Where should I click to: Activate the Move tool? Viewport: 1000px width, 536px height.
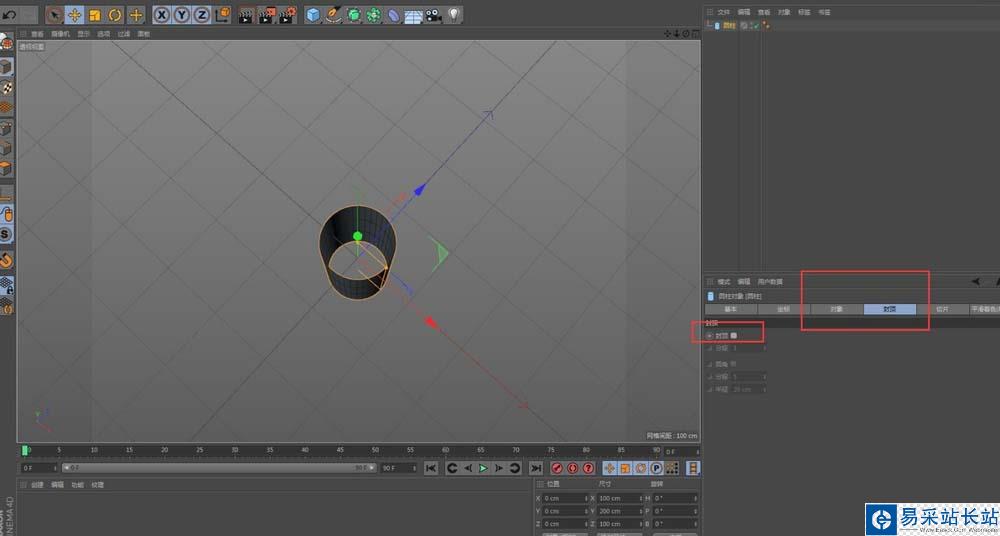click(75, 15)
